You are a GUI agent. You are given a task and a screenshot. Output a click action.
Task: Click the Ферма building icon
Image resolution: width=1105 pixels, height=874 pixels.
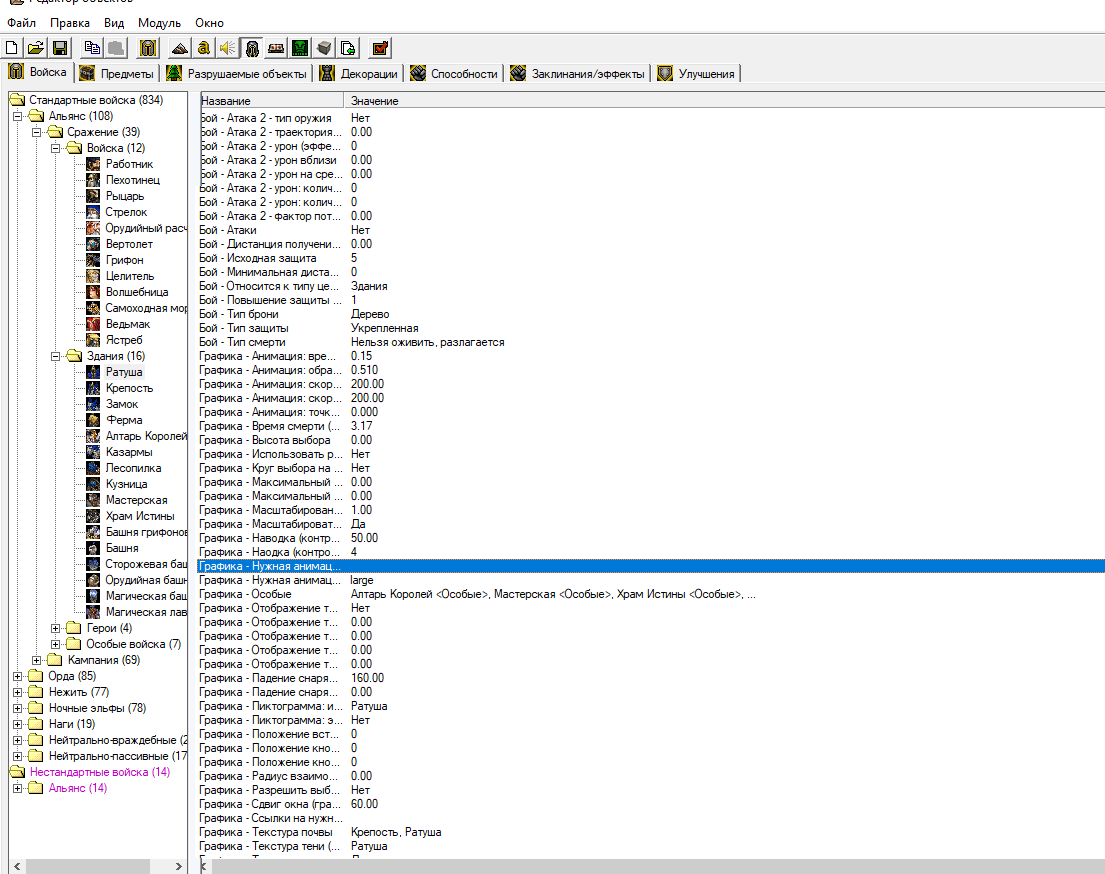coord(93,420)
